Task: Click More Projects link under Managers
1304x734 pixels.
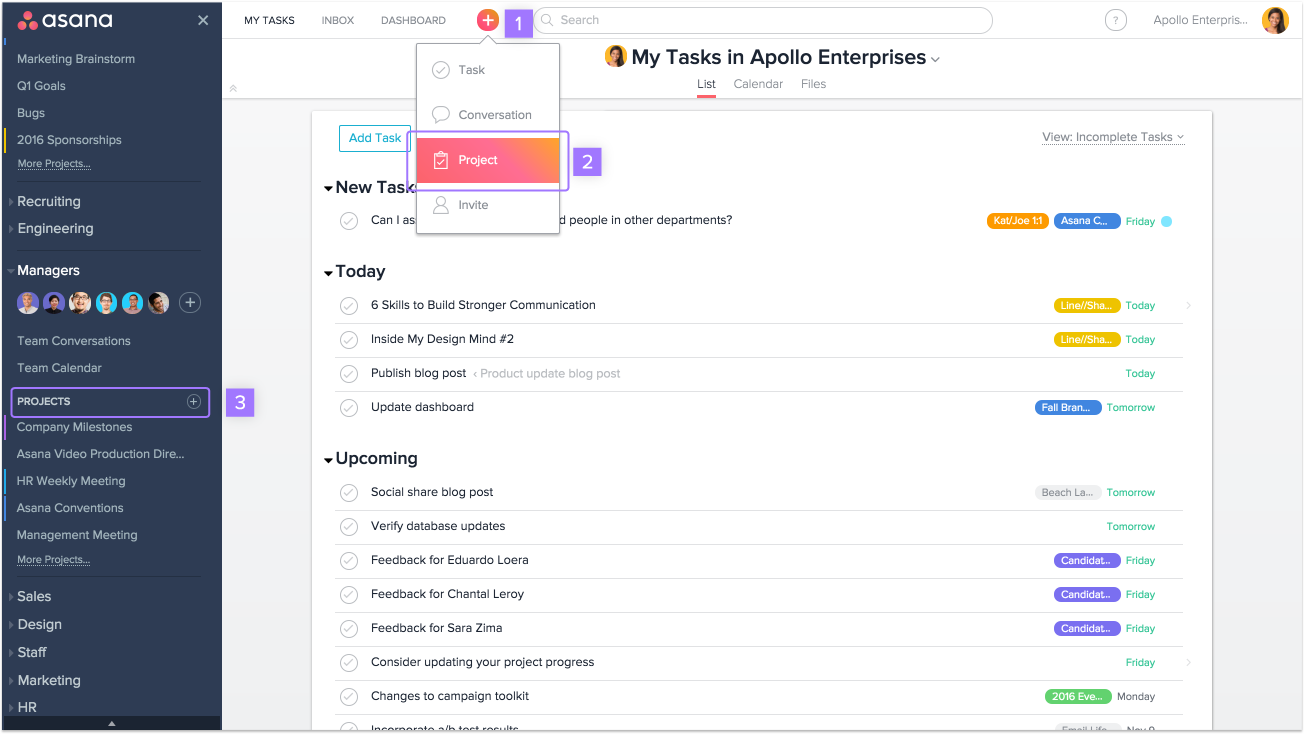Action: pos(54,560)
